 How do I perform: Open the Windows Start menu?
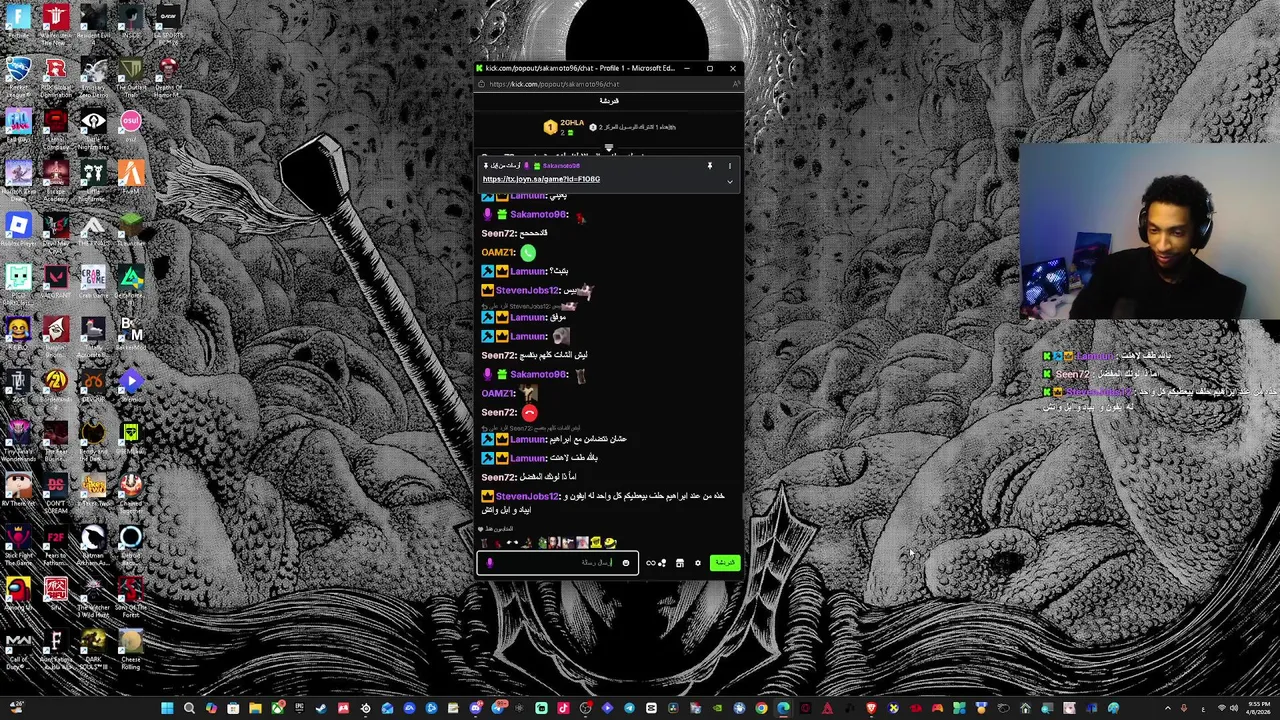(x=167, y=709)
